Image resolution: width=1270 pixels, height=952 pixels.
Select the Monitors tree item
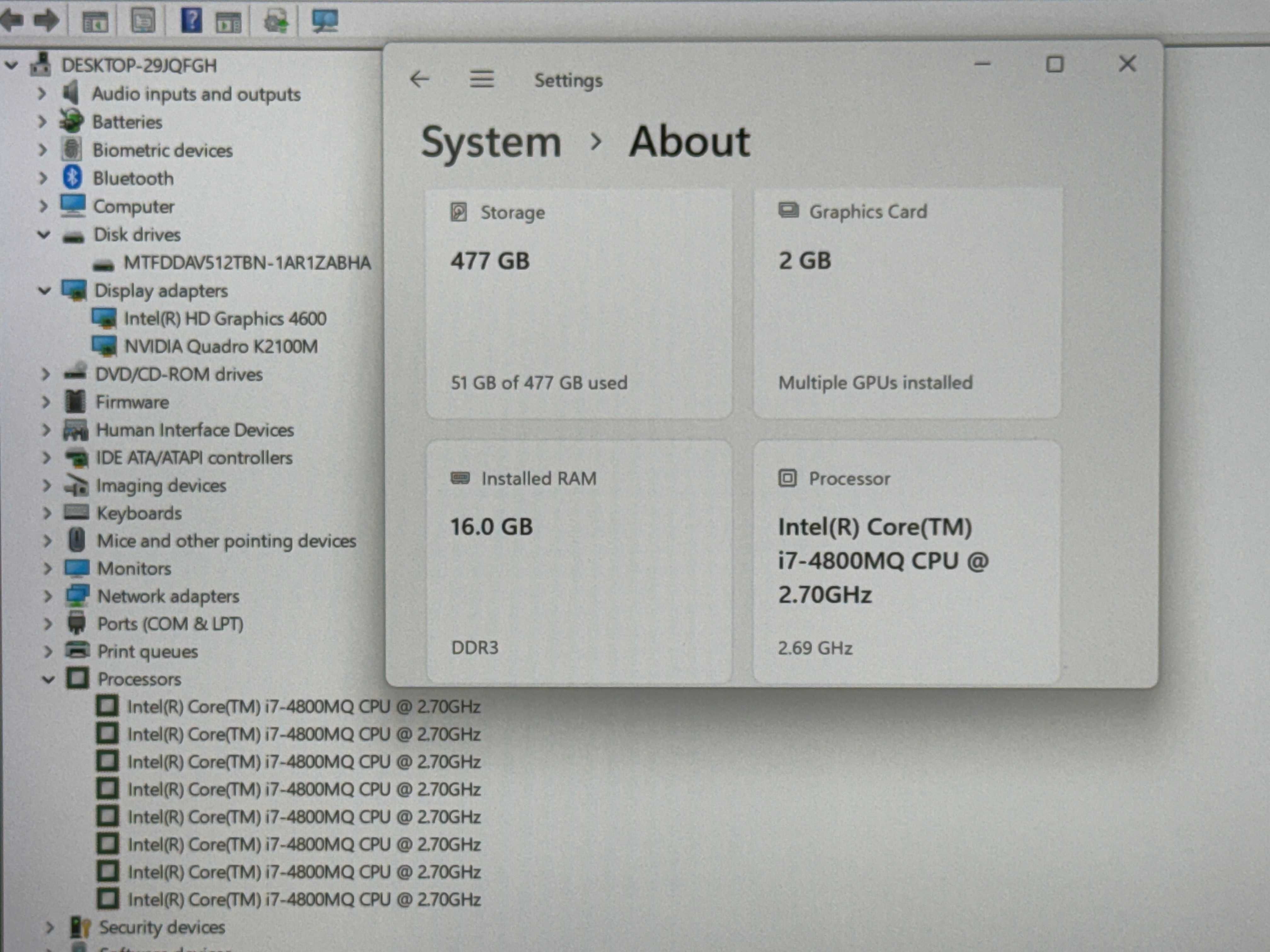click(x=134, y=569)
